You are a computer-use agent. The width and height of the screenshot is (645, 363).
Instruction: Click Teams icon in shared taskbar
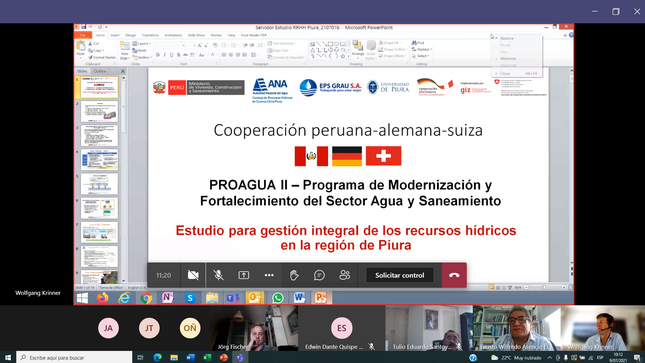233,298
